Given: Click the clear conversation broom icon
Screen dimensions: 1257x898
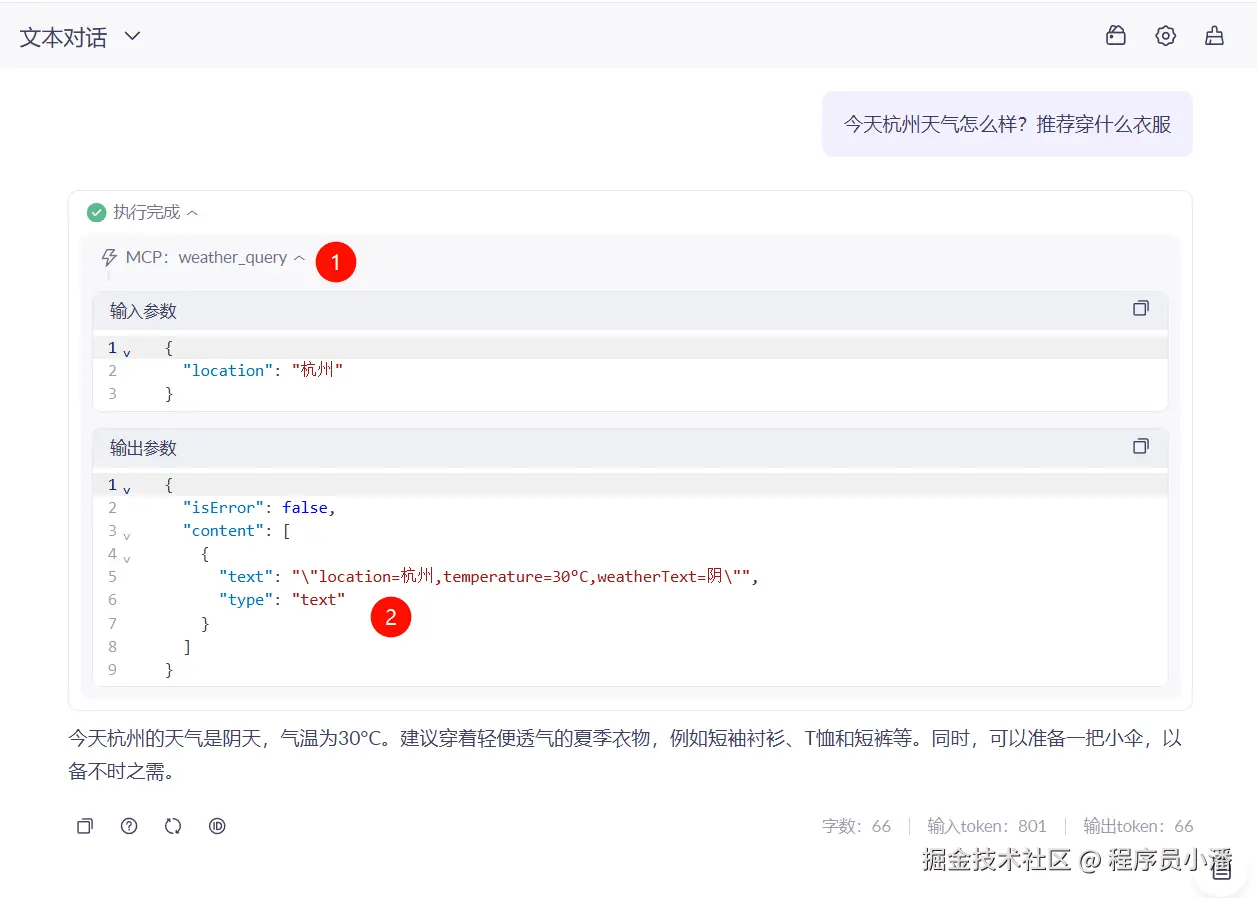Looking at the screenshot, I should [1214, 36].
